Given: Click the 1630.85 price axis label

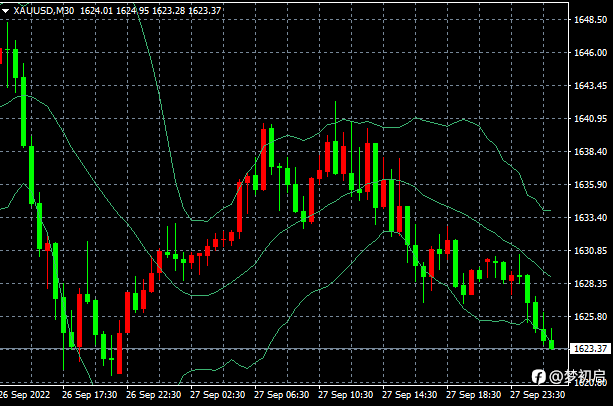Looking at the screenshot, I should point(590,250).
